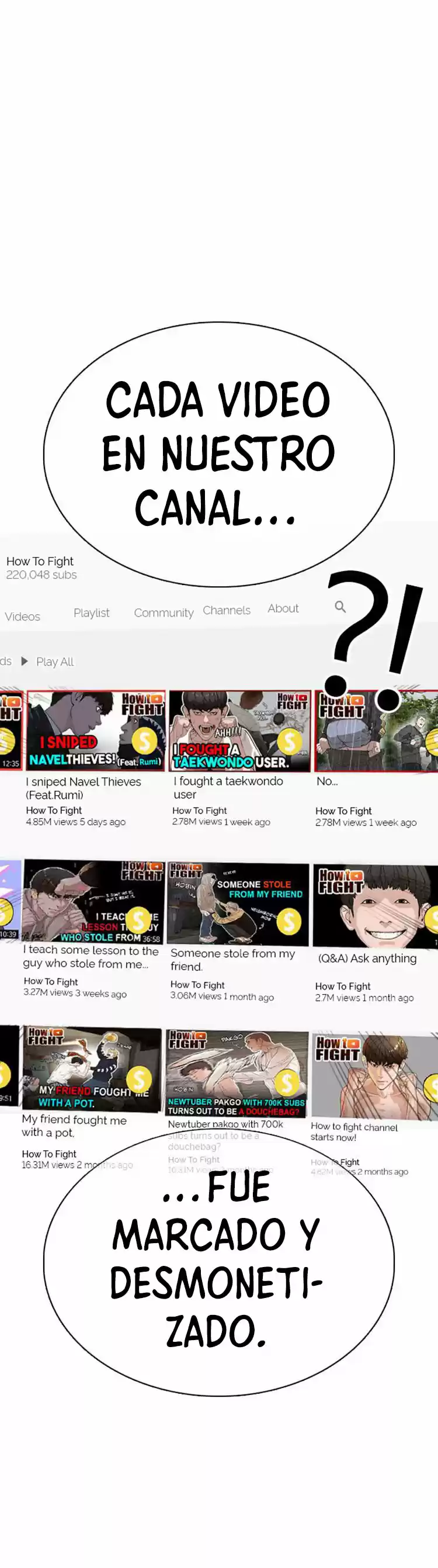Open the Newtuber Pakgo 700k subs thumbnail

pyautogui.click(x=237, y=1073)
